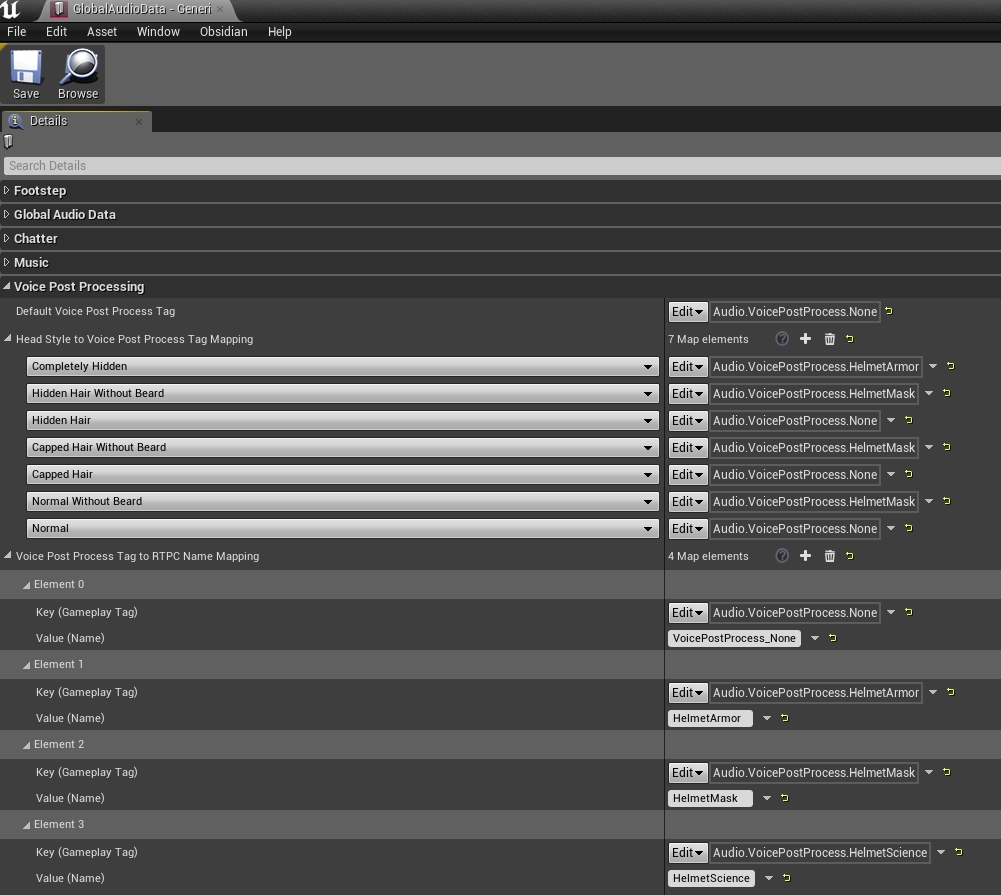Edit the Default Voice Post Process Tag
This screenshot has width=1001, height=895.
click(688, 312)
